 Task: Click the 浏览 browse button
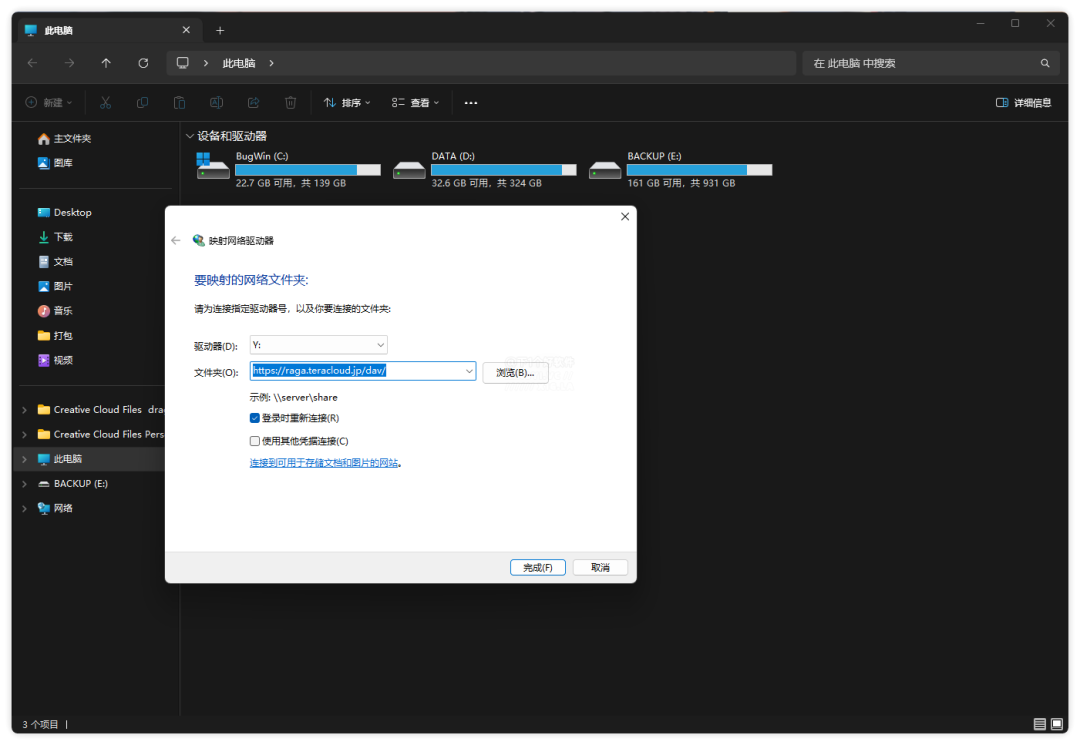click(x=515, y=372)
